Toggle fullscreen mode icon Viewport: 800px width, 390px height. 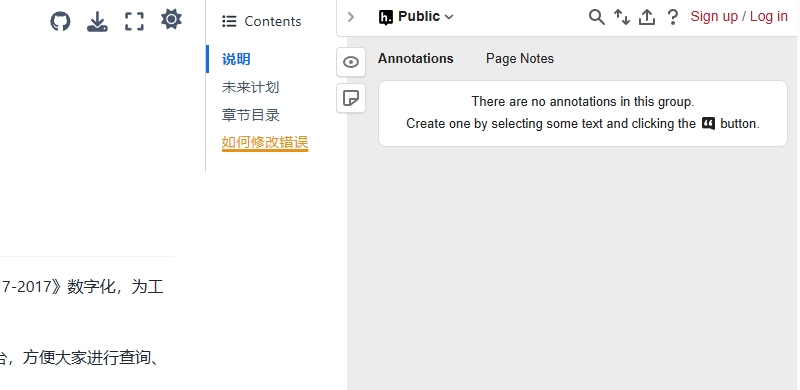(134, 21)
